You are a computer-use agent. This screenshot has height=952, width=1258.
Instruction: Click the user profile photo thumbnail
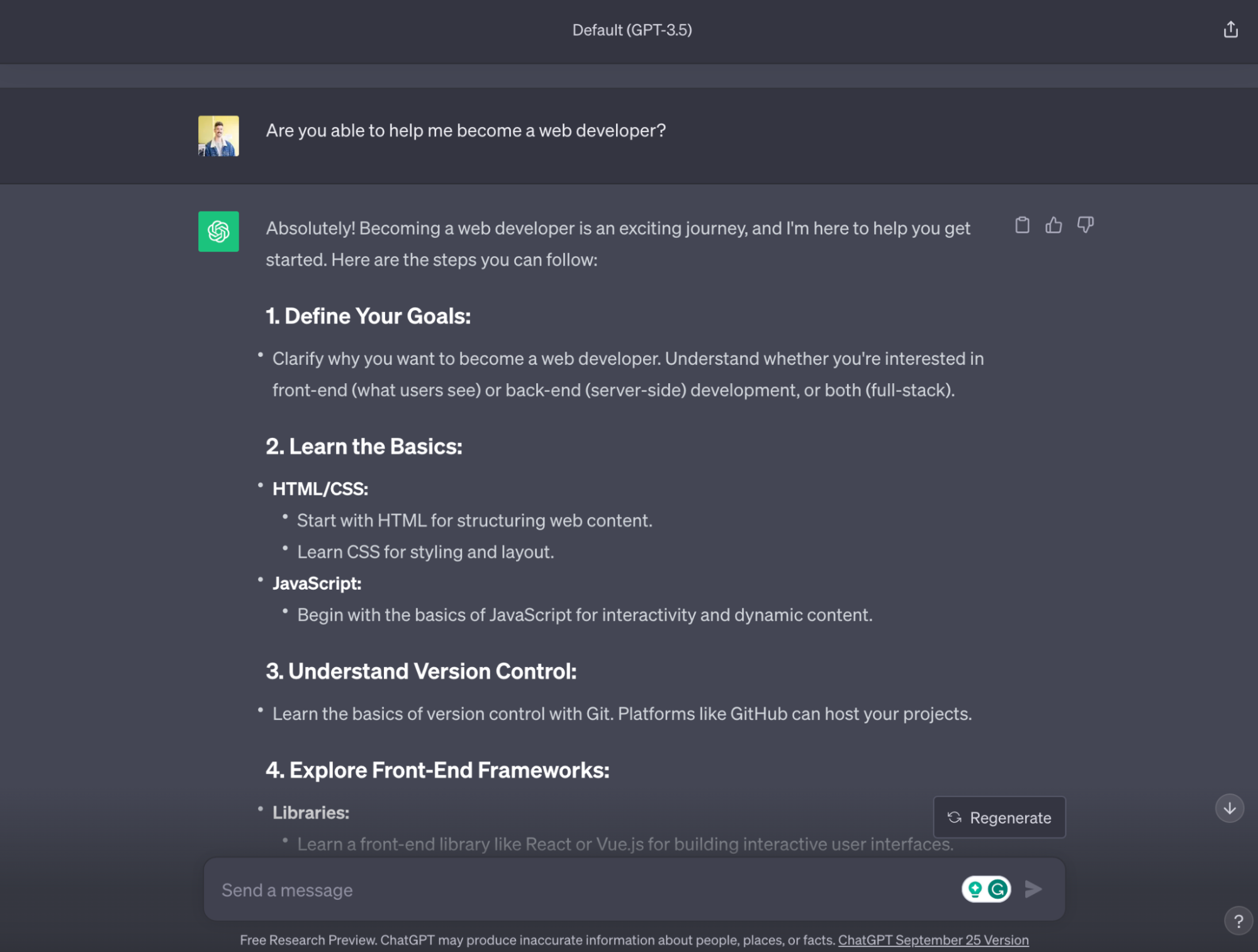pyautogui.click(x=218, y=135)
